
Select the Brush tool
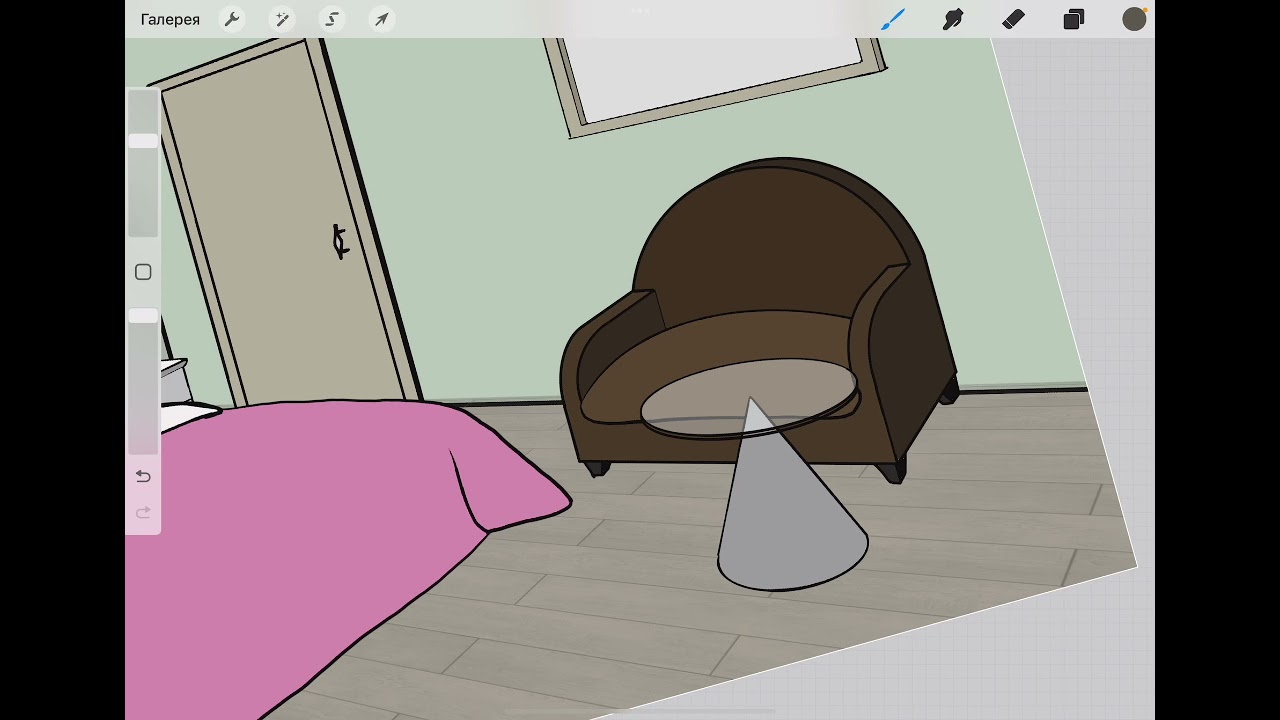coord(892,19)
